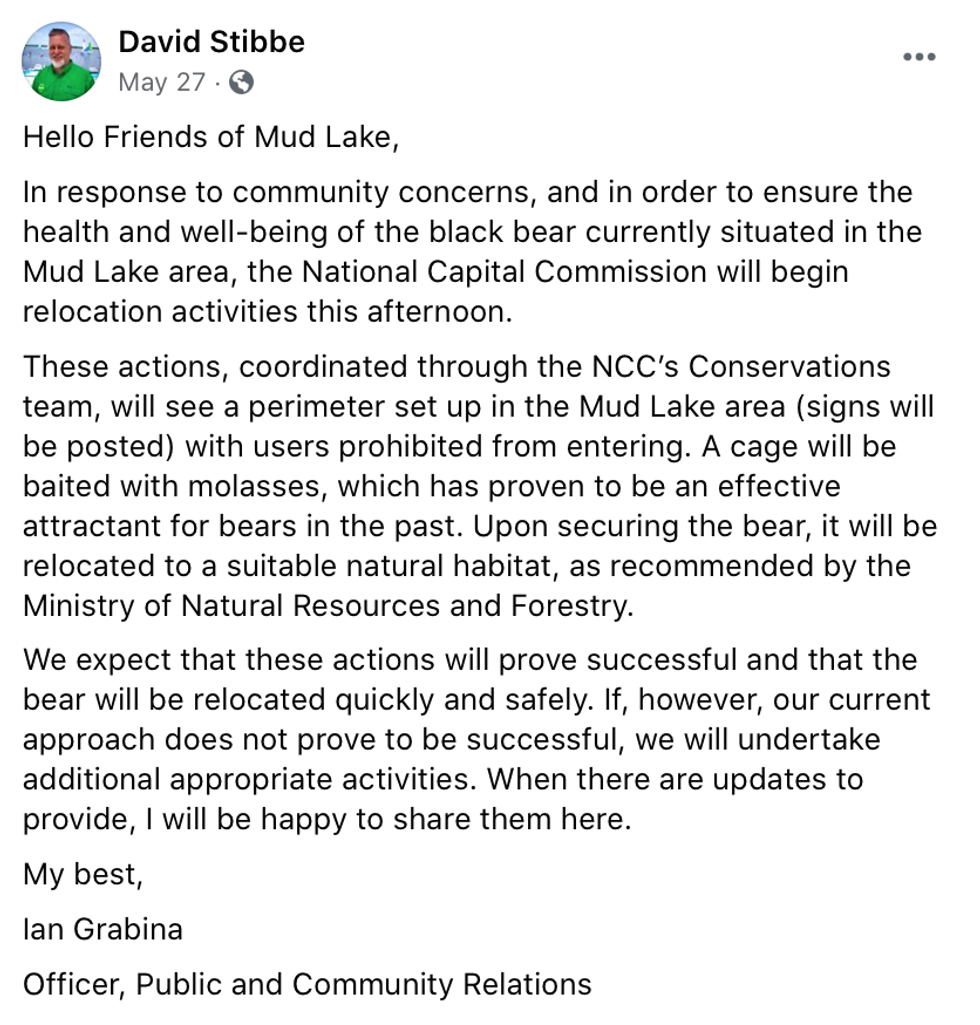Click the line "relocation activities this afternoon."
The width and height of the screenshot is (980, 1025).
coord(267,312)
